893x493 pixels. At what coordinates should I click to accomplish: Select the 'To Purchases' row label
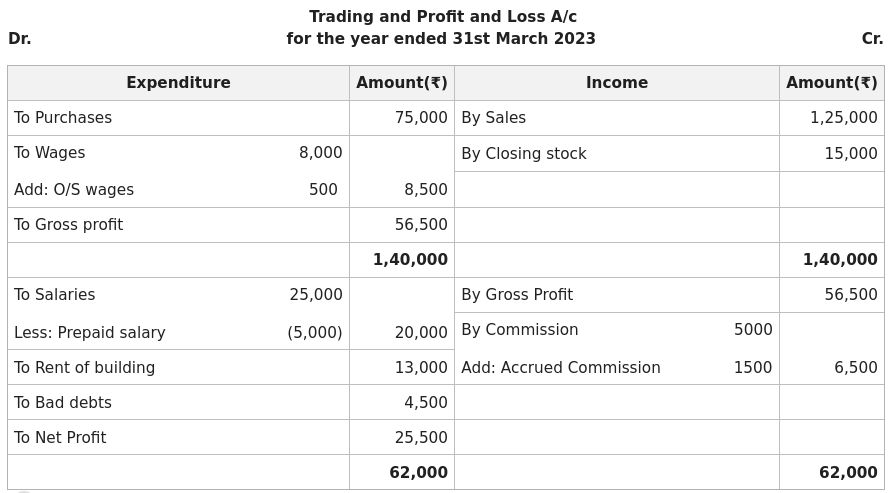tap(63, 118)
